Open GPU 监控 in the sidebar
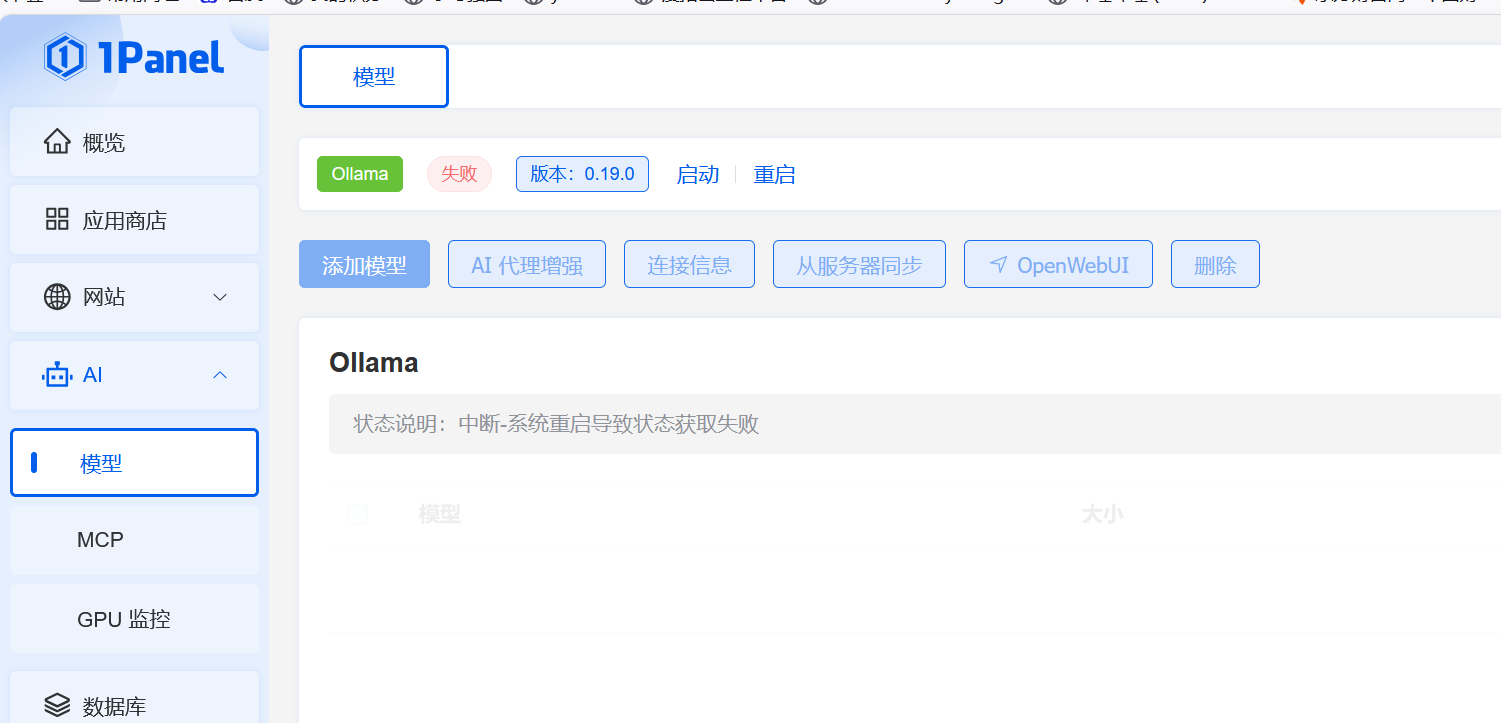This screenshot has width=1501, height=723. point(124,619)
